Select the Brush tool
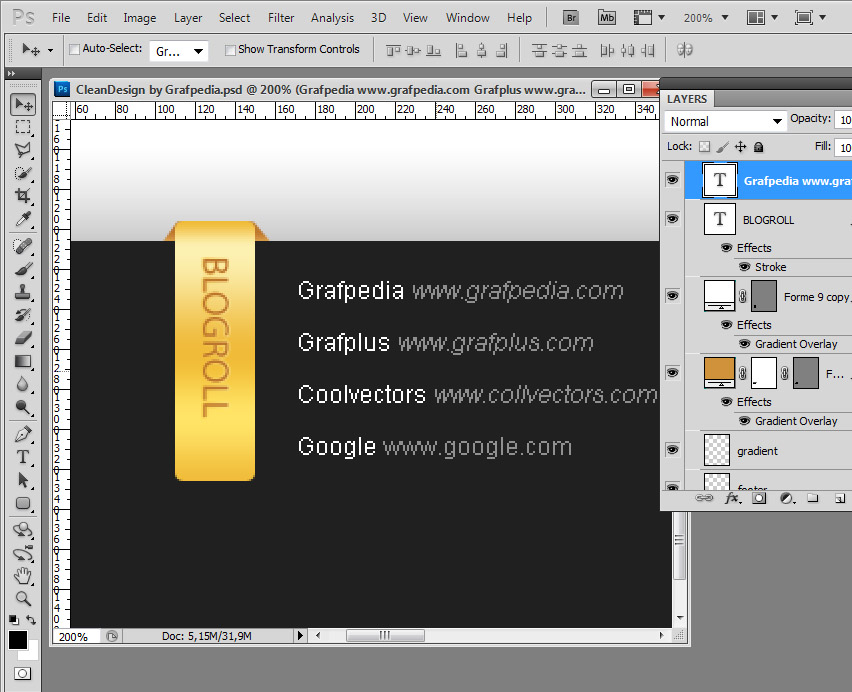This screenshot has height=692, width=852. coord(23,269)
